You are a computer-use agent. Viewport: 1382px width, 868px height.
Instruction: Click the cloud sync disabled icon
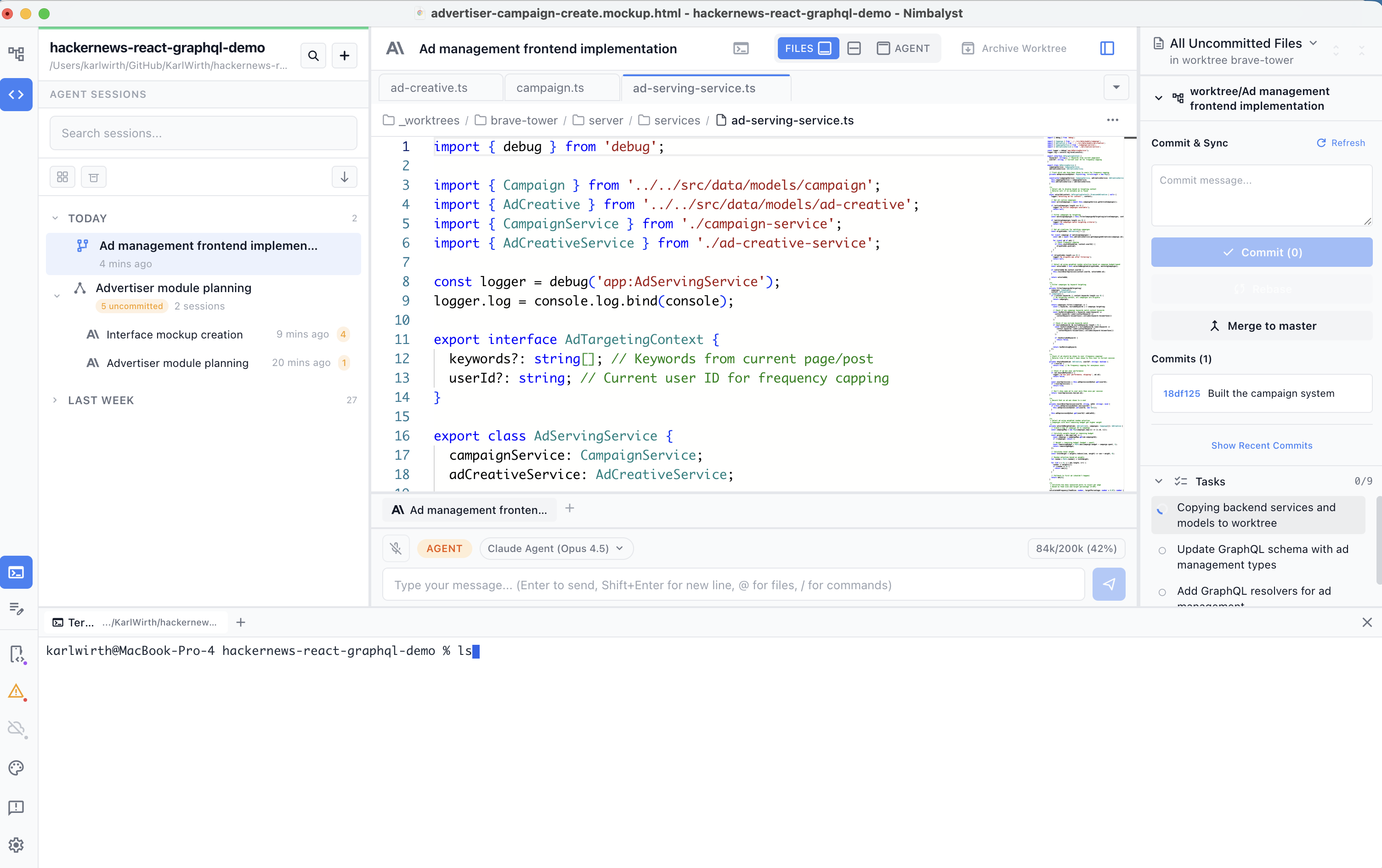point(16,729)
